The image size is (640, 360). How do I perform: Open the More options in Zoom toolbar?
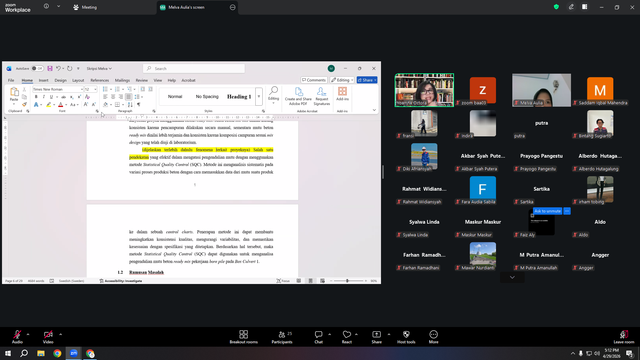[433, 337]
